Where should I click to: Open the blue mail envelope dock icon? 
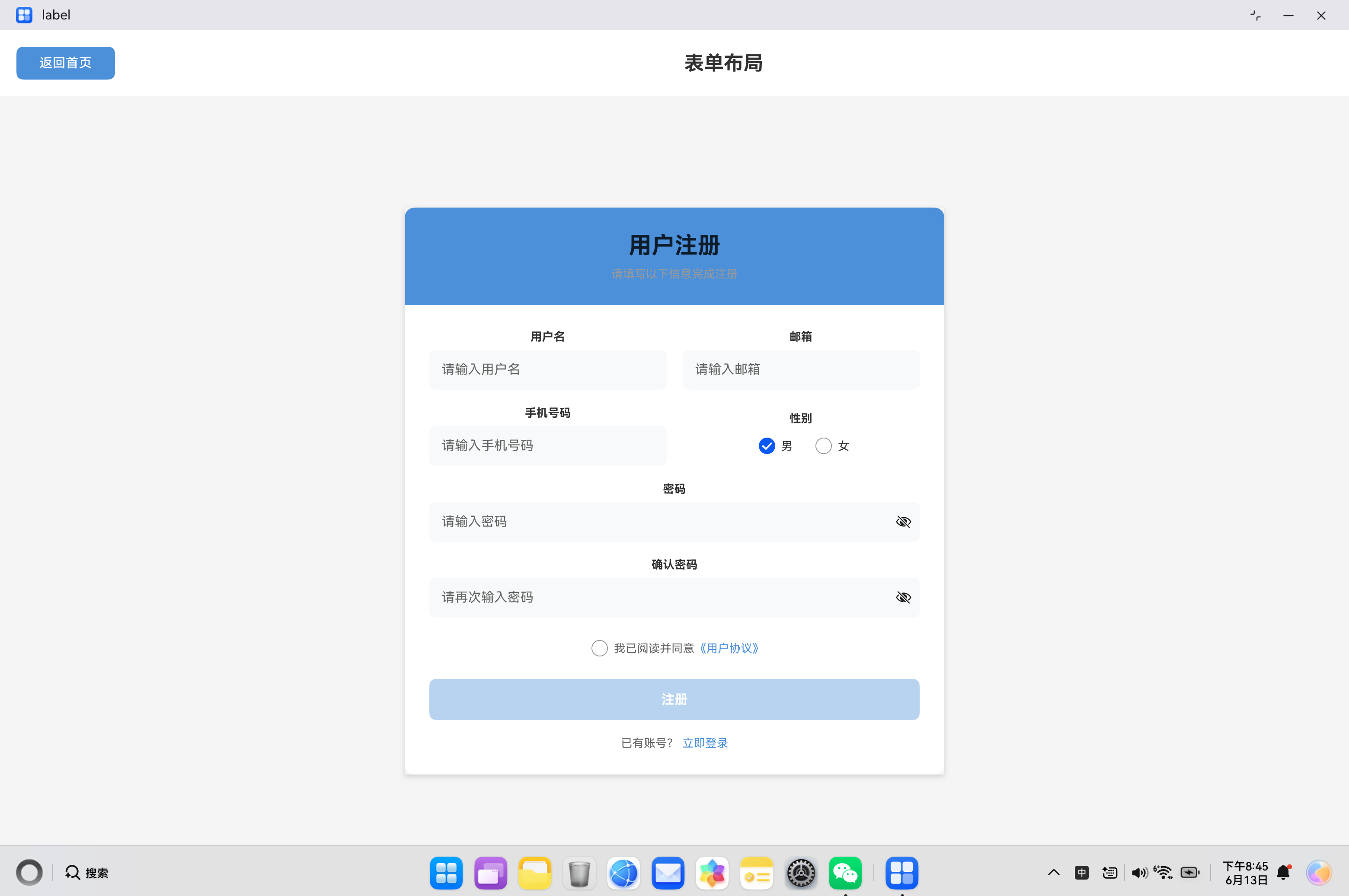click(x=668, y=873)
